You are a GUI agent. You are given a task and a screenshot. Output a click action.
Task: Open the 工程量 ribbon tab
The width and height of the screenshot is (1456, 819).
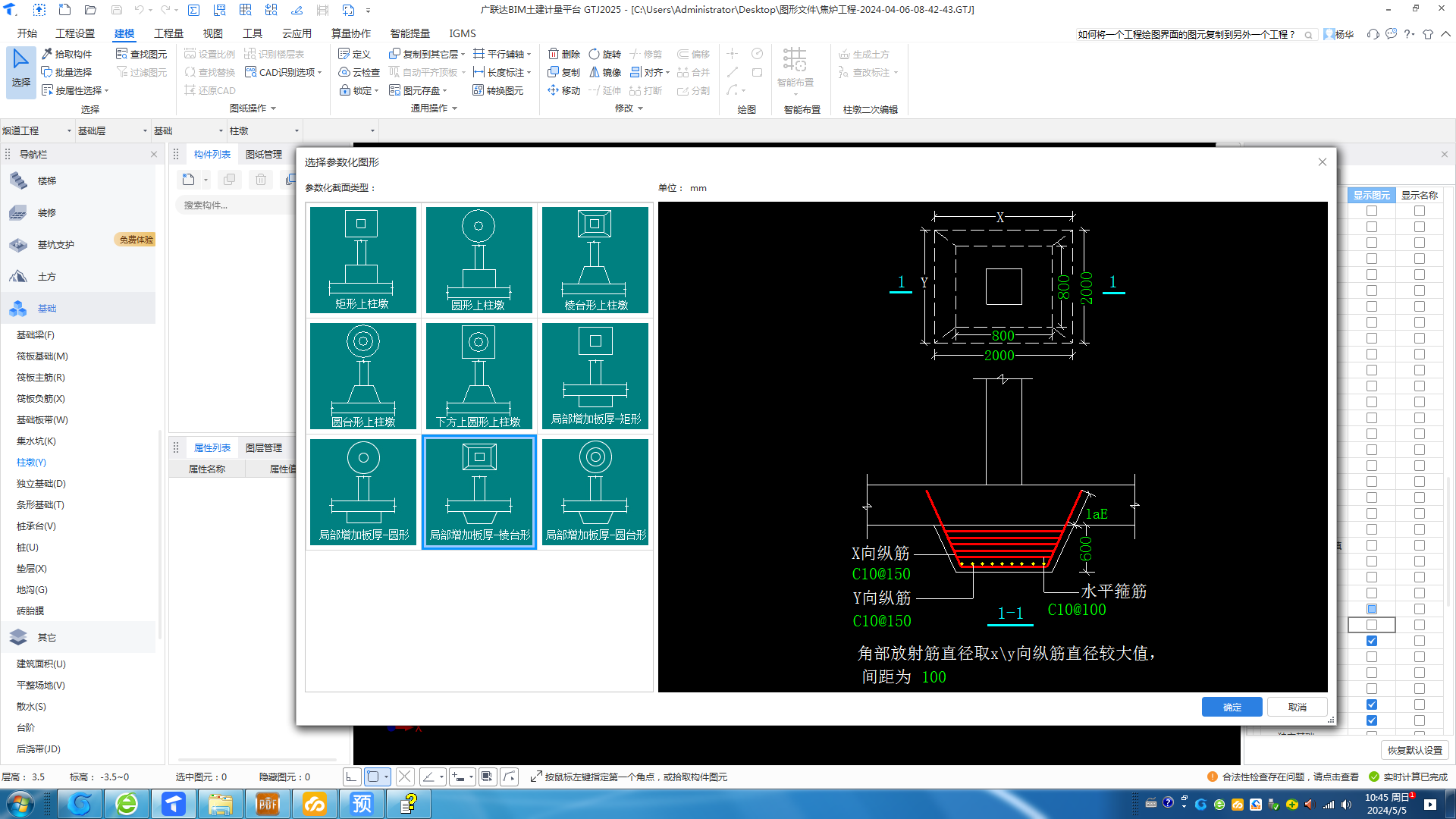point(168,33)
